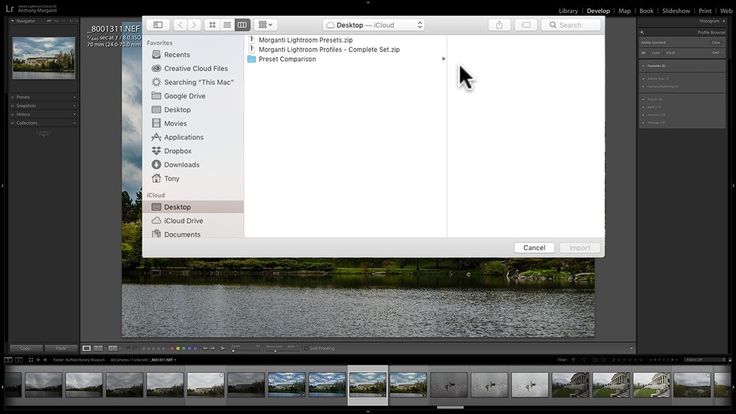Select the Preset Comparison folder

coord(287,59)
